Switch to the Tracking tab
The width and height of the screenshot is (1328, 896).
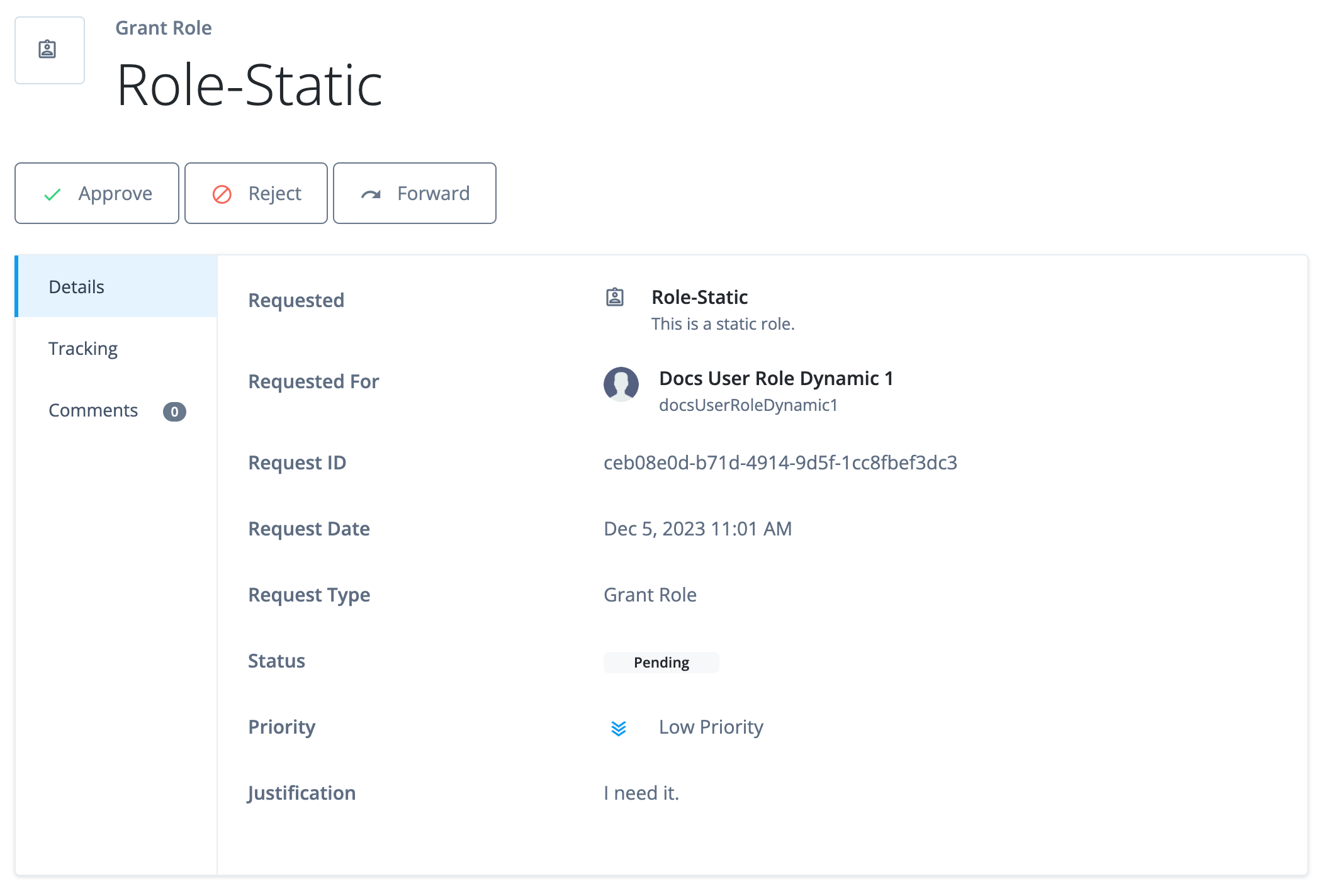82,348
